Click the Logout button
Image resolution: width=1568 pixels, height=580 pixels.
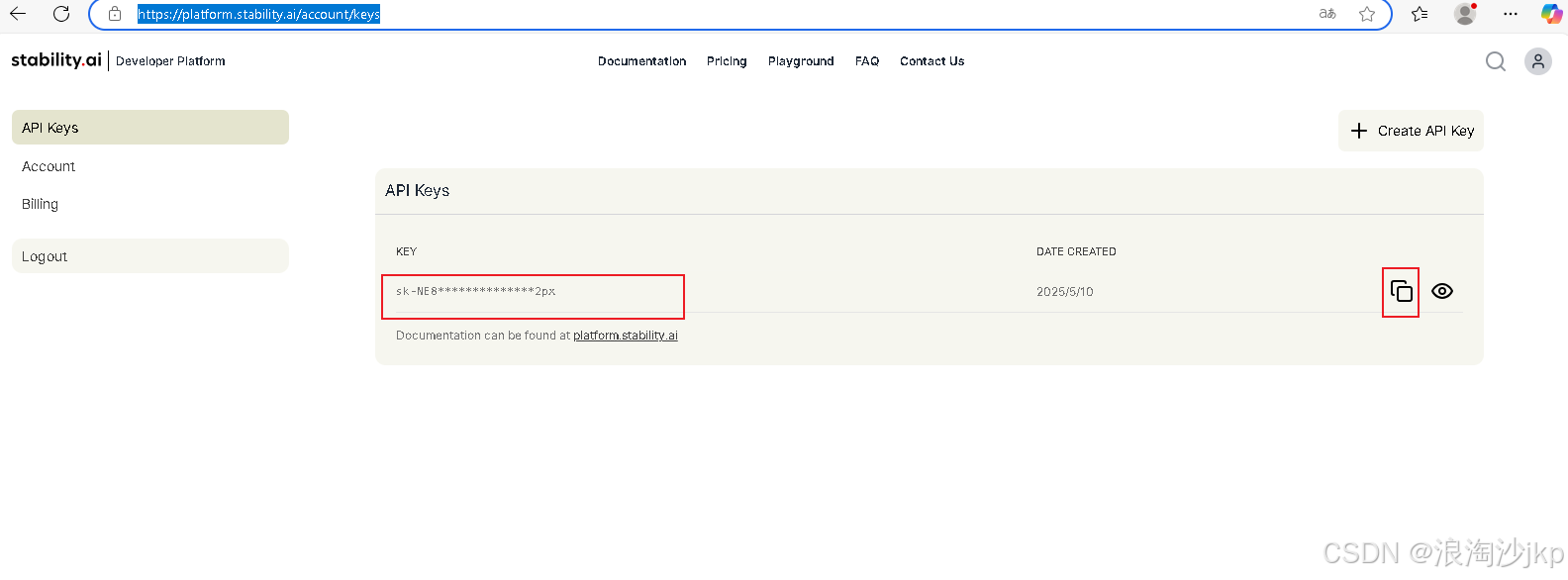pos(150,256)
